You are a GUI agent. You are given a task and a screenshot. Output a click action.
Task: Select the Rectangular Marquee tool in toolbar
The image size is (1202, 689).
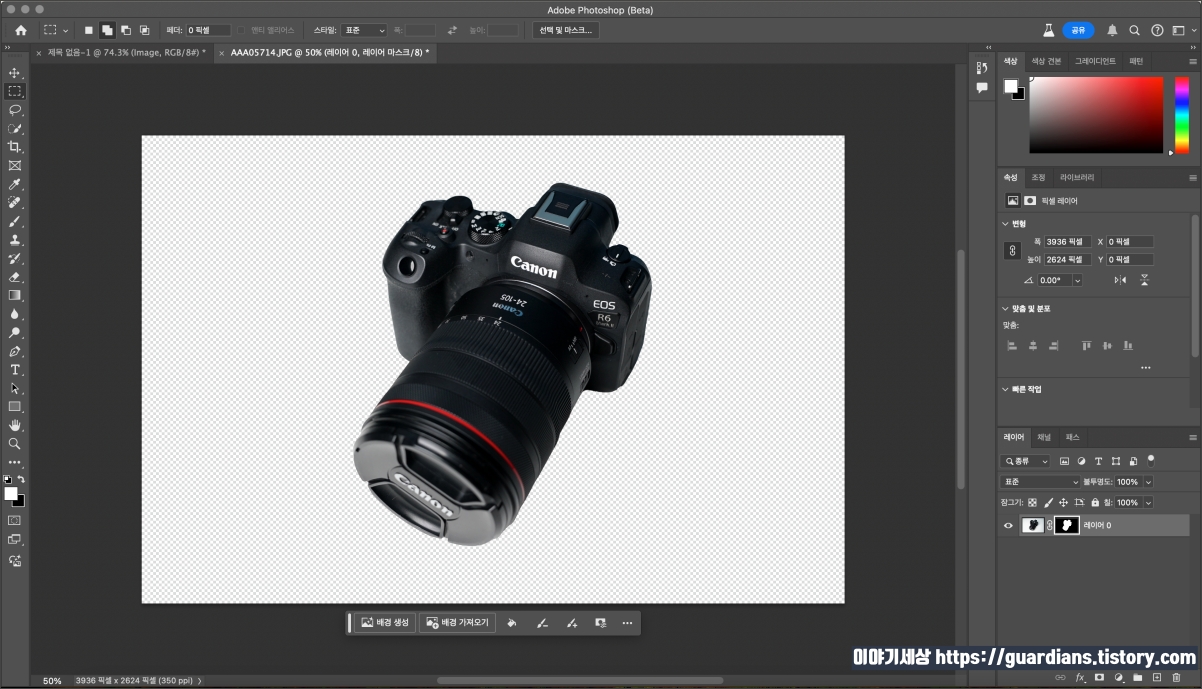(15, 91)
